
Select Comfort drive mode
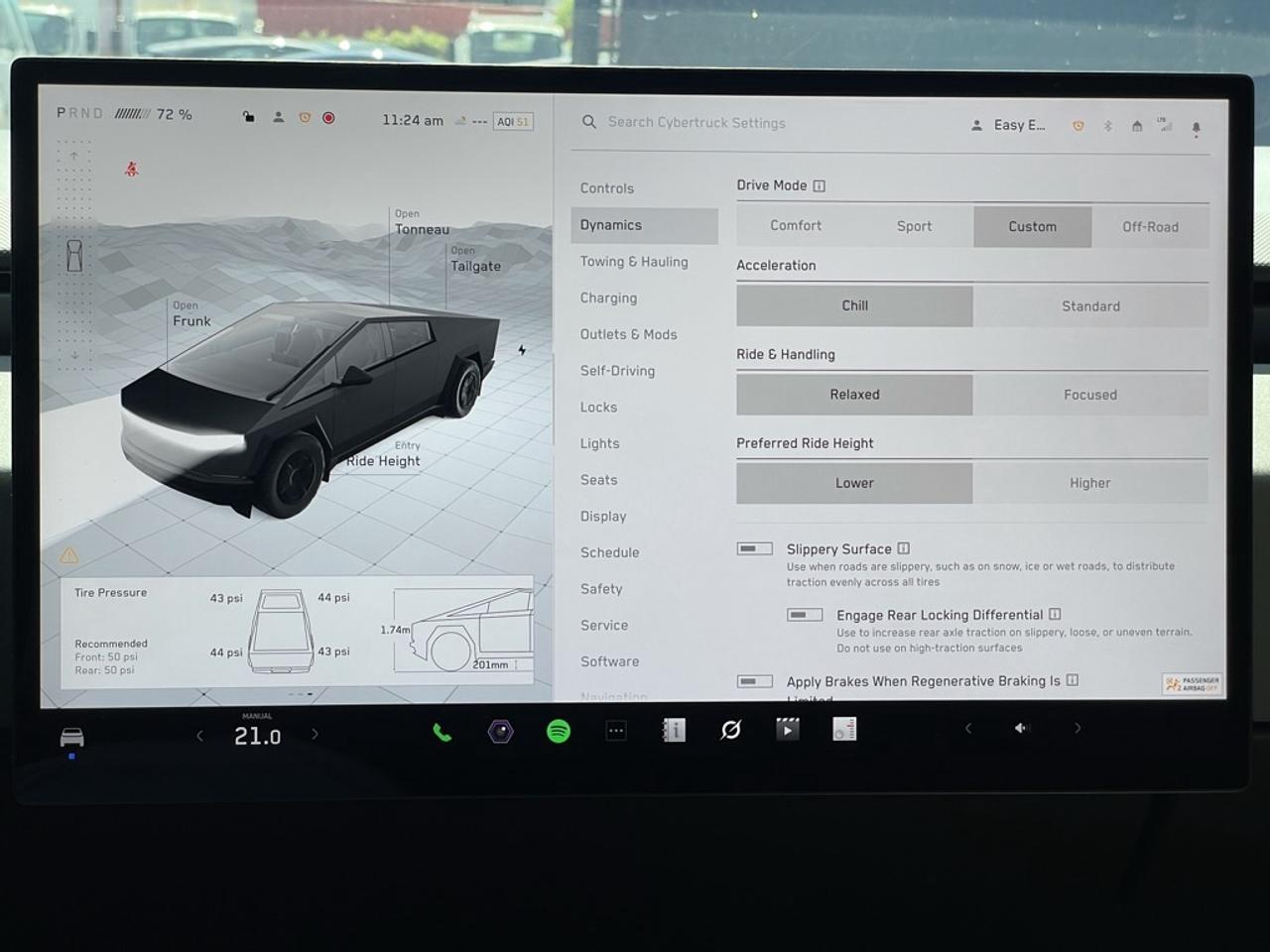coord(796,226)
